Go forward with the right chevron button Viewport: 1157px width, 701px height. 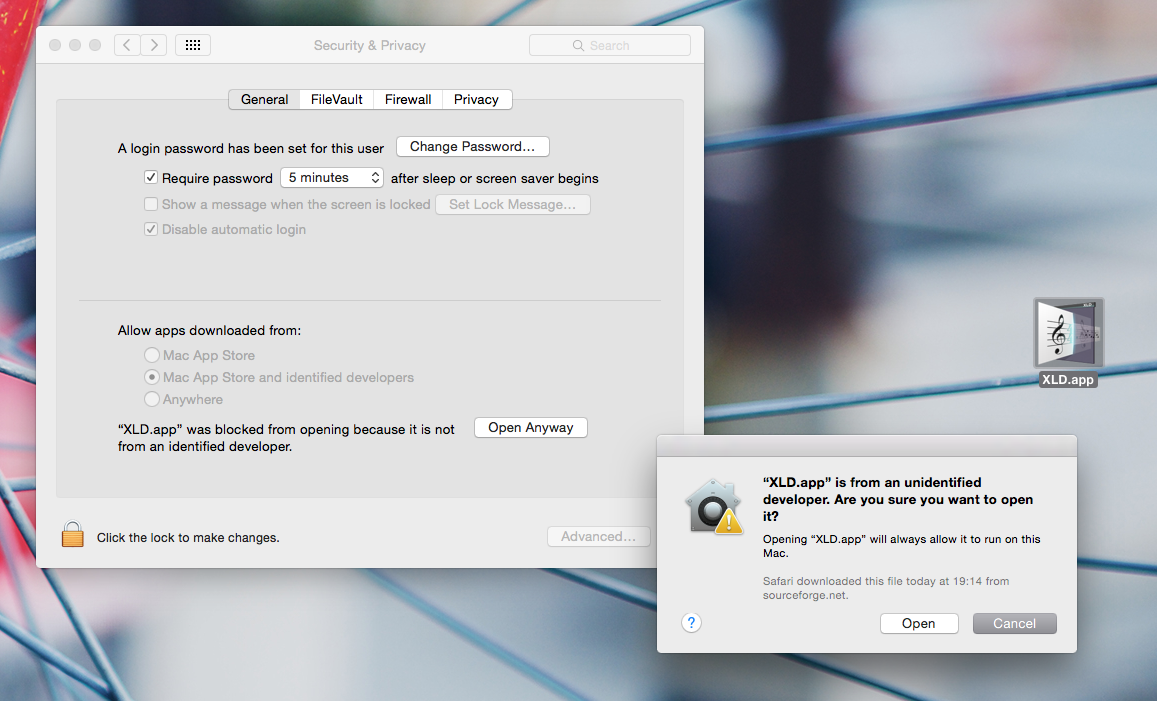(153, 45)
